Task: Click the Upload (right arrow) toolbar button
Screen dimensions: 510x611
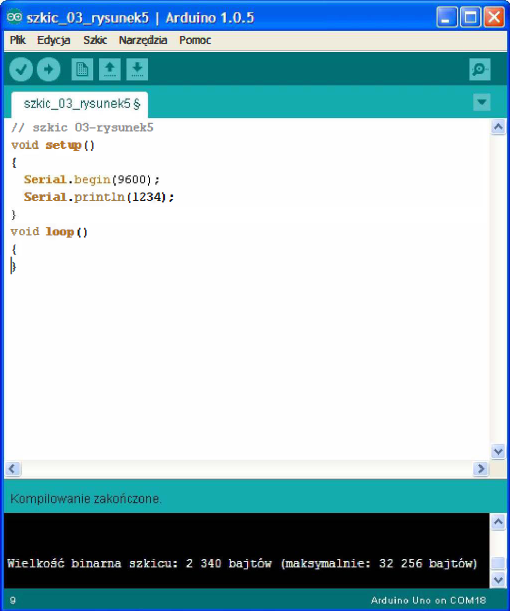Action: pyautogui.click(x=49, y=70)
